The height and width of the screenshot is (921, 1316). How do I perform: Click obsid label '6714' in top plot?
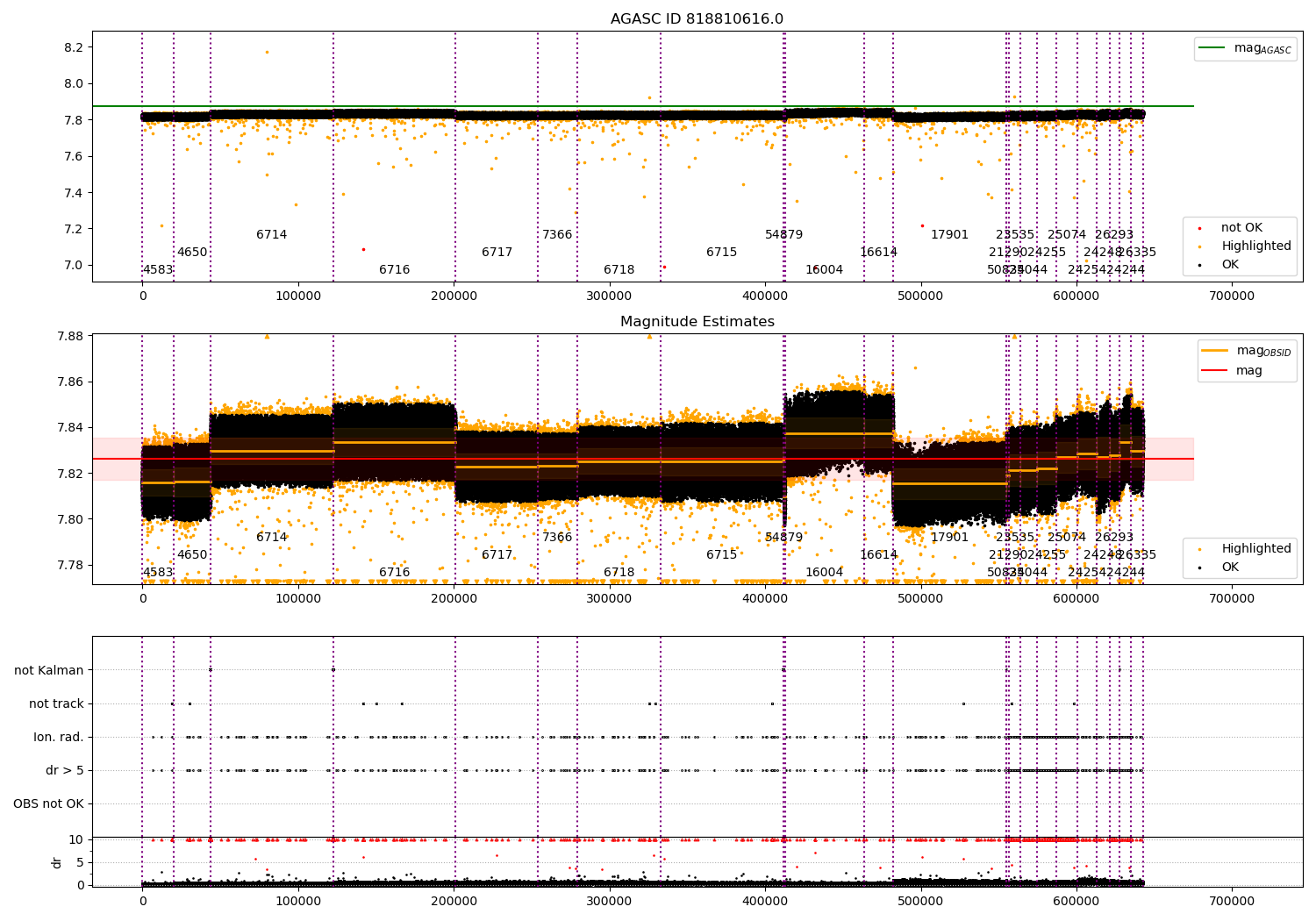click(271, 235)
